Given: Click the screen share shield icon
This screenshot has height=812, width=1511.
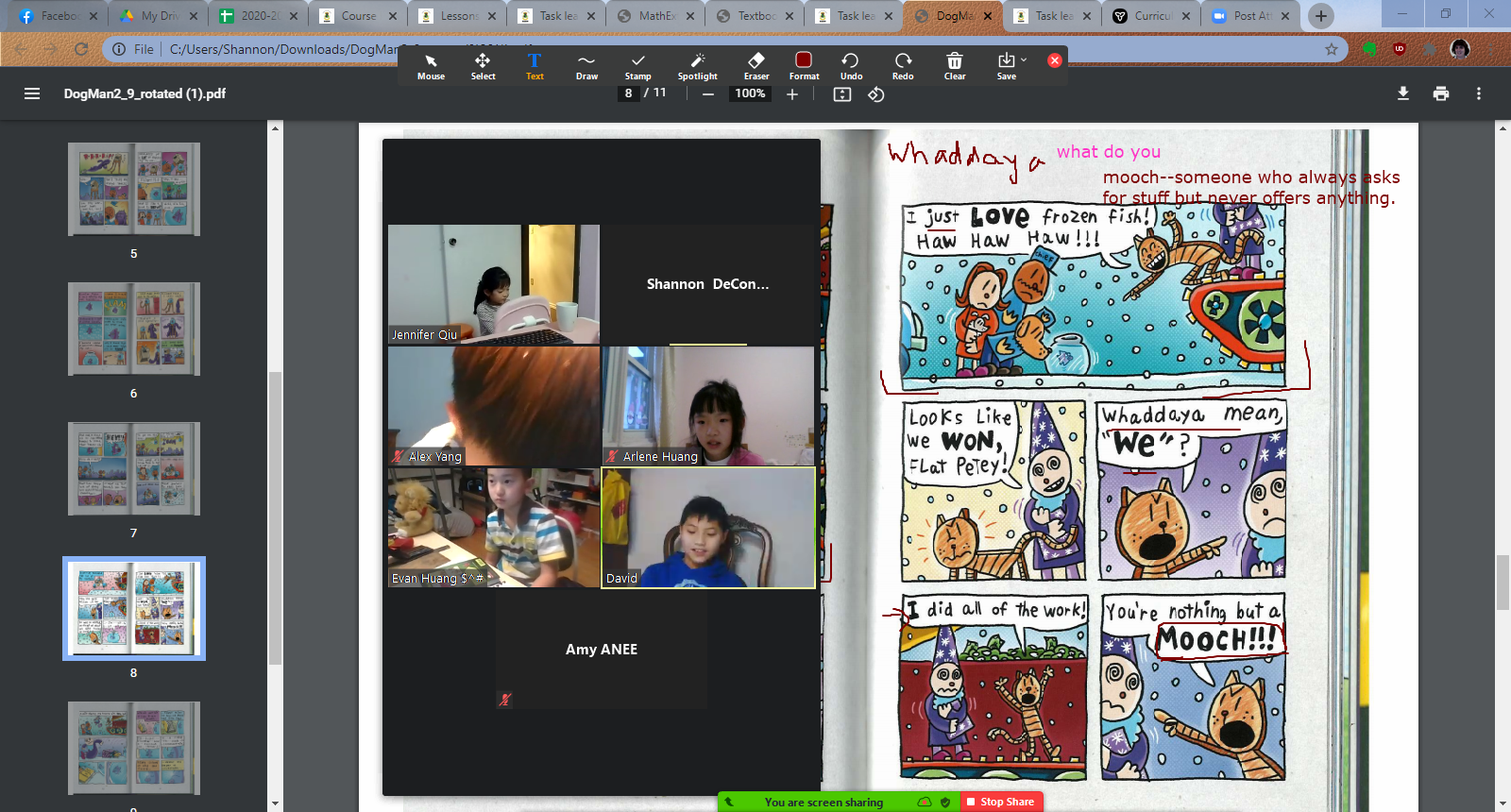Looking at the screenshot, I should click(x=945, y=803).
